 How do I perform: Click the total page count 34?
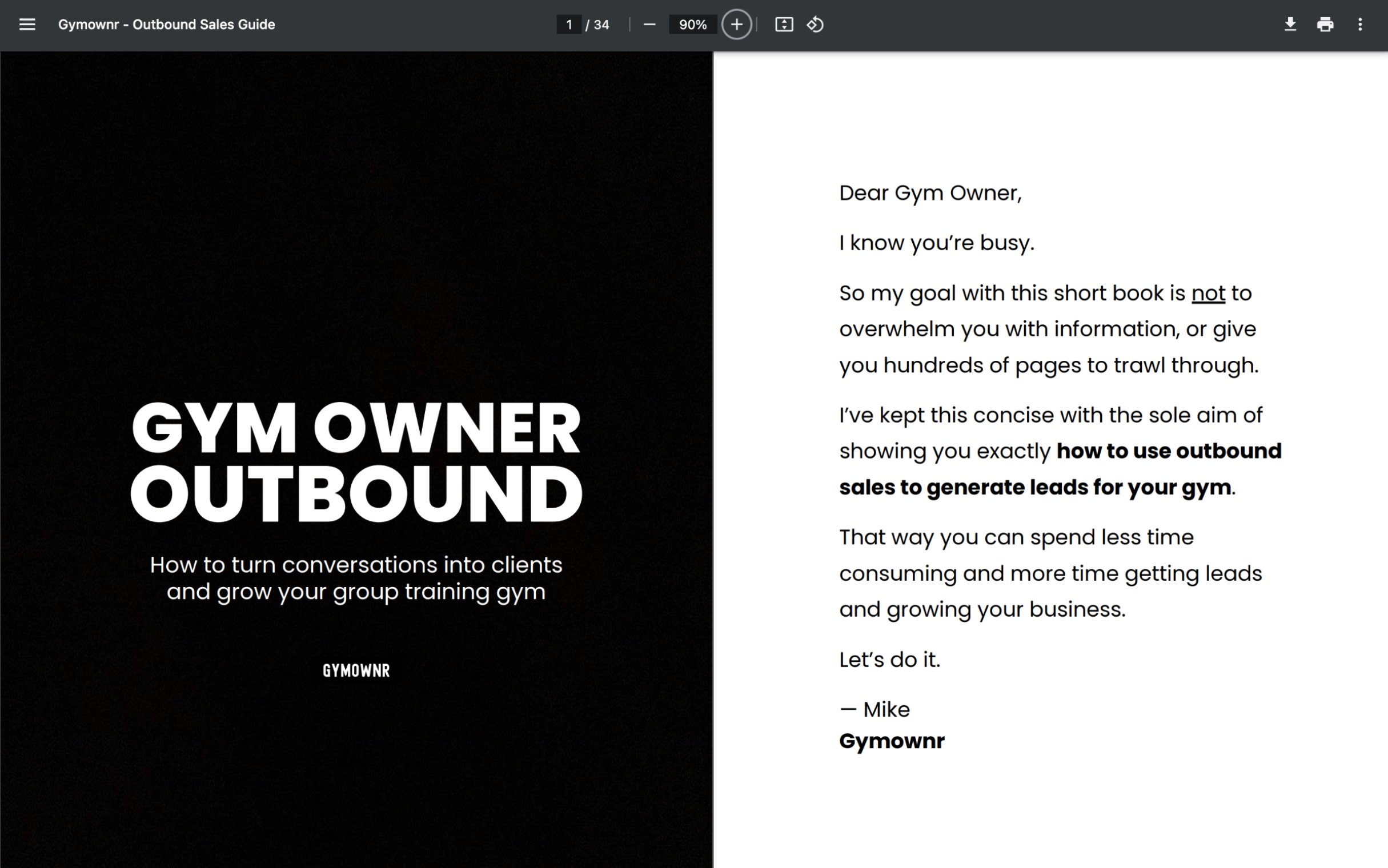pyautogui.click(x=601, y=24)
